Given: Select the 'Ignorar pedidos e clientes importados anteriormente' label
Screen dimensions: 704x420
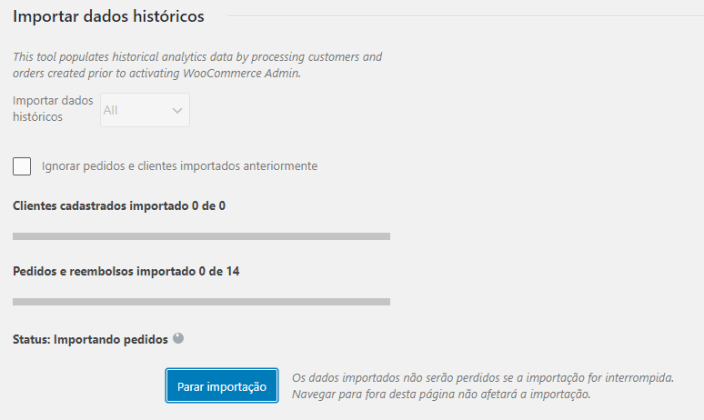Looking at the screenshot, I should coord(180,166).
